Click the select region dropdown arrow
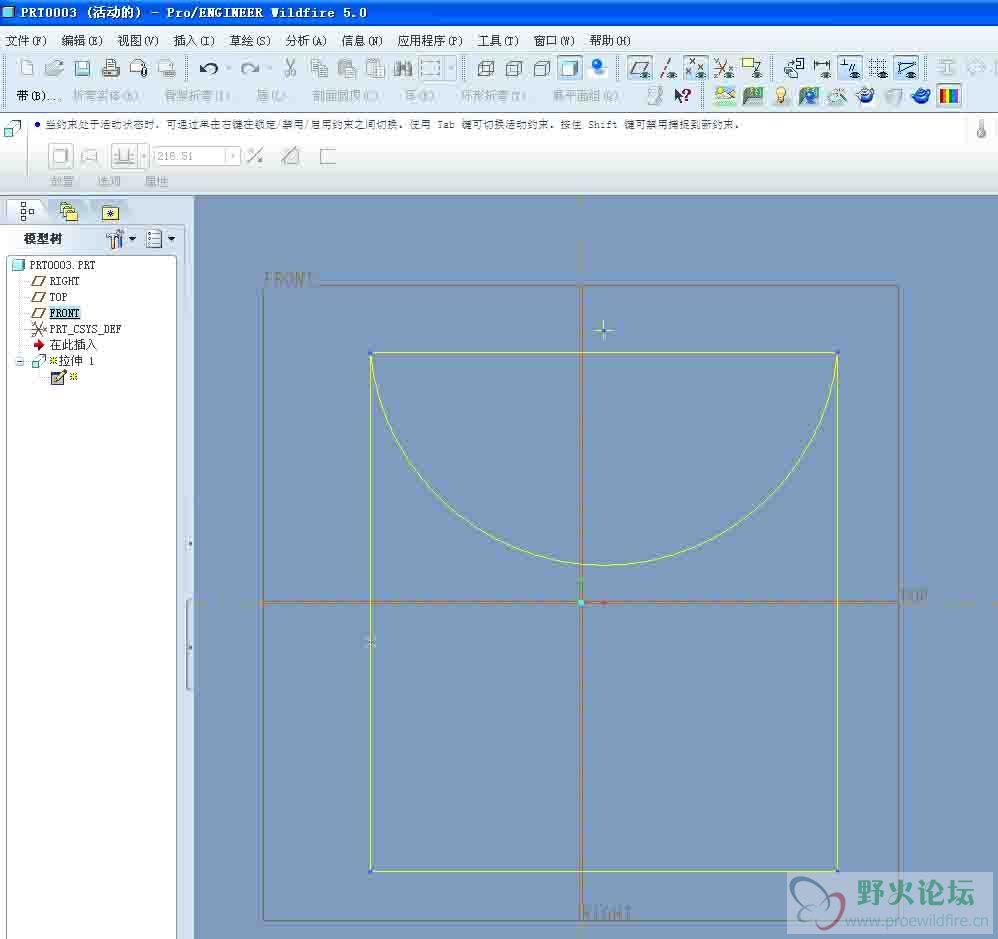The height and width of the screenshot is (939, 998). 451,68
